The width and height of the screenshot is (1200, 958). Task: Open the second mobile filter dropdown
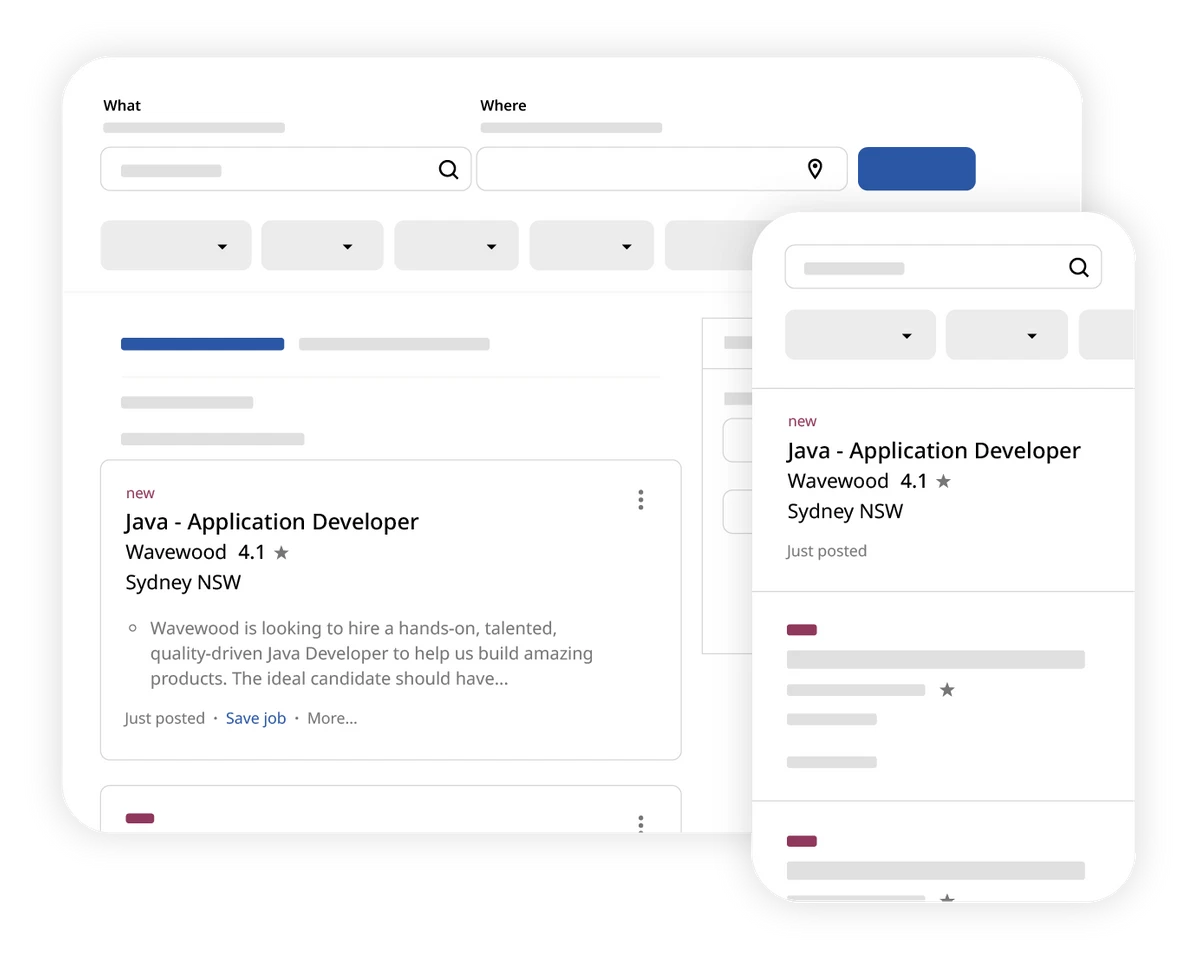1006,335
